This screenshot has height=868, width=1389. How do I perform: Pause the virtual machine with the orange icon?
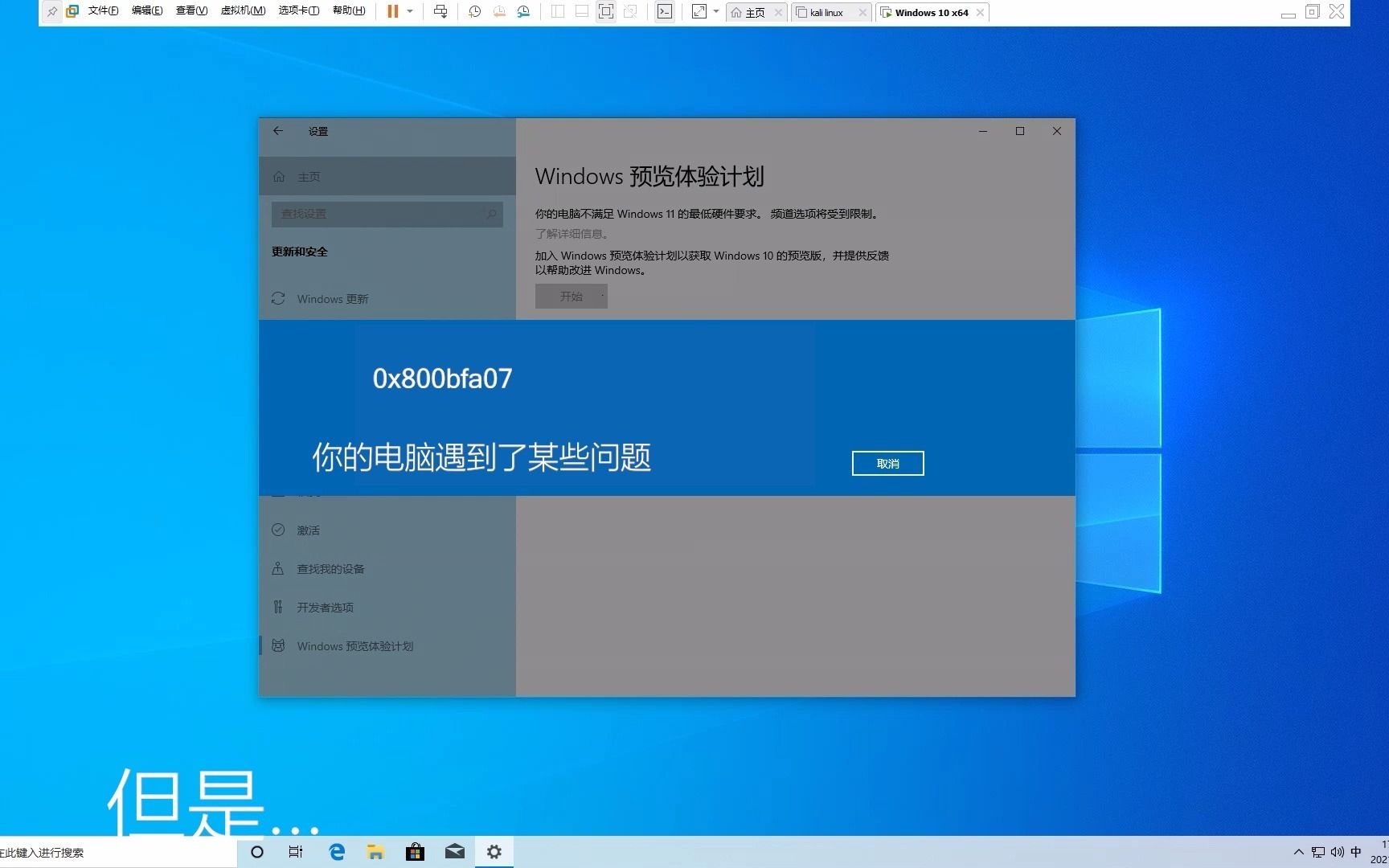tap(392, 12)
